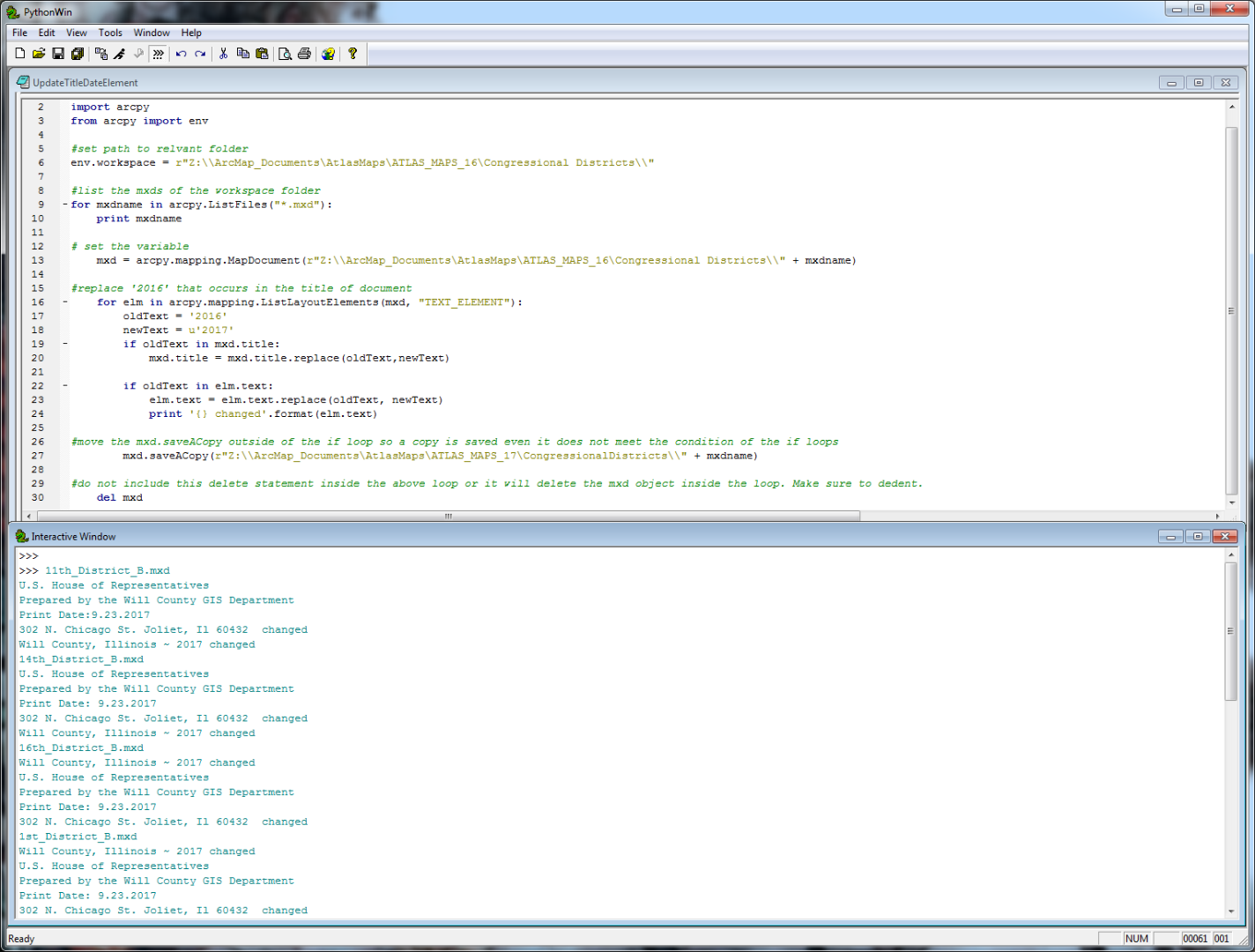The image size is (1255, 952).
Task: Click the editor's vertical scrollbar thumb
Action: (x=1231, y=311)
